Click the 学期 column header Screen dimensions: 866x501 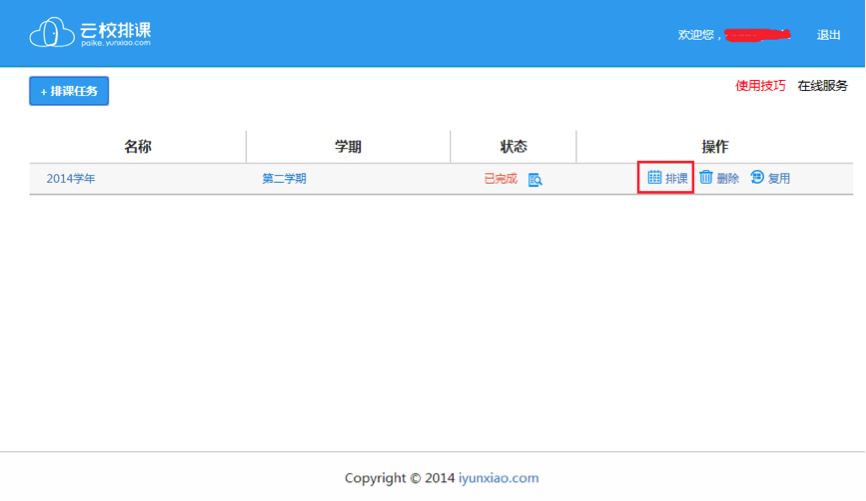pos(348,147)
